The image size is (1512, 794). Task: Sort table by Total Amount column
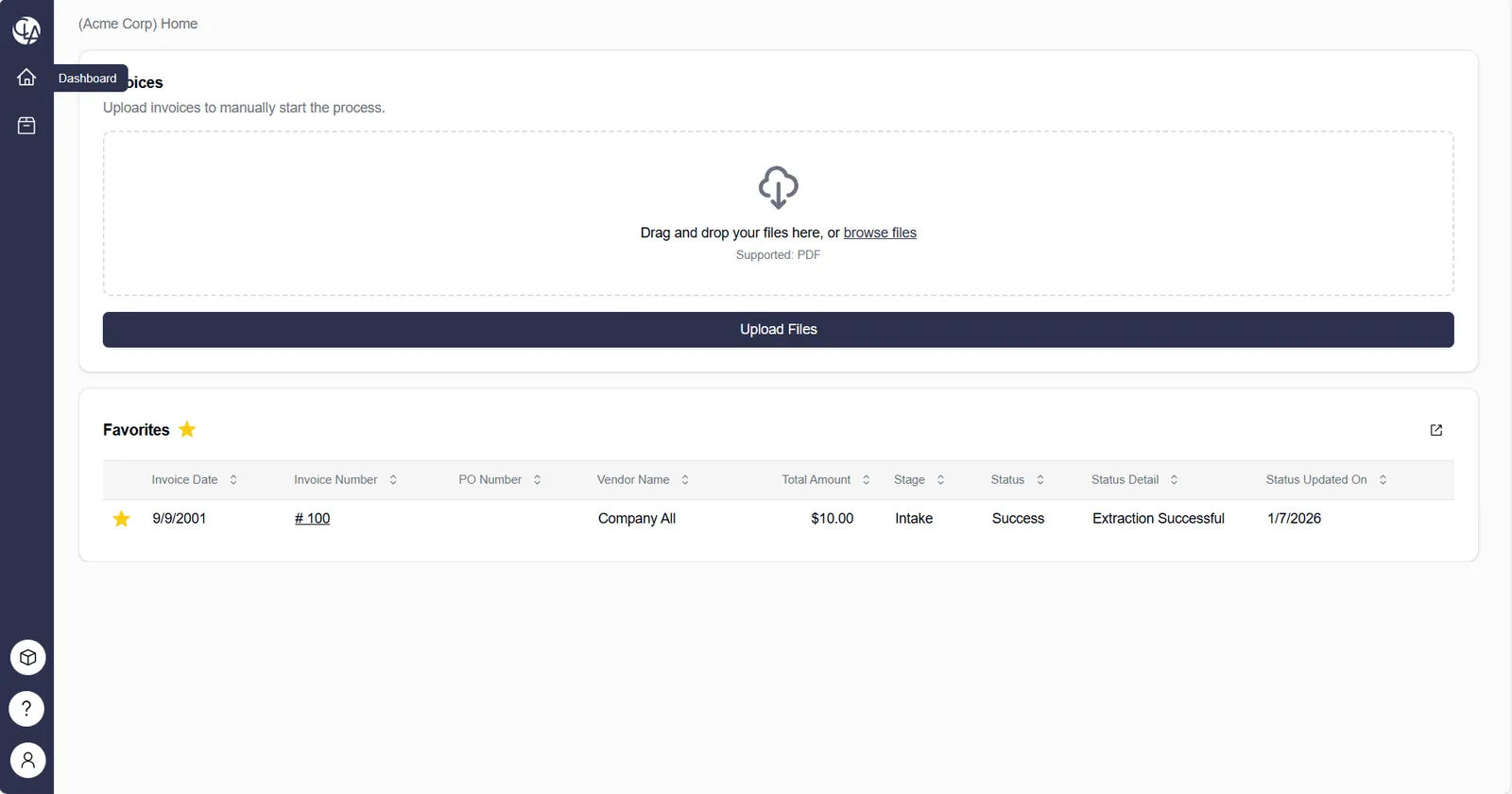coord(826,480)
